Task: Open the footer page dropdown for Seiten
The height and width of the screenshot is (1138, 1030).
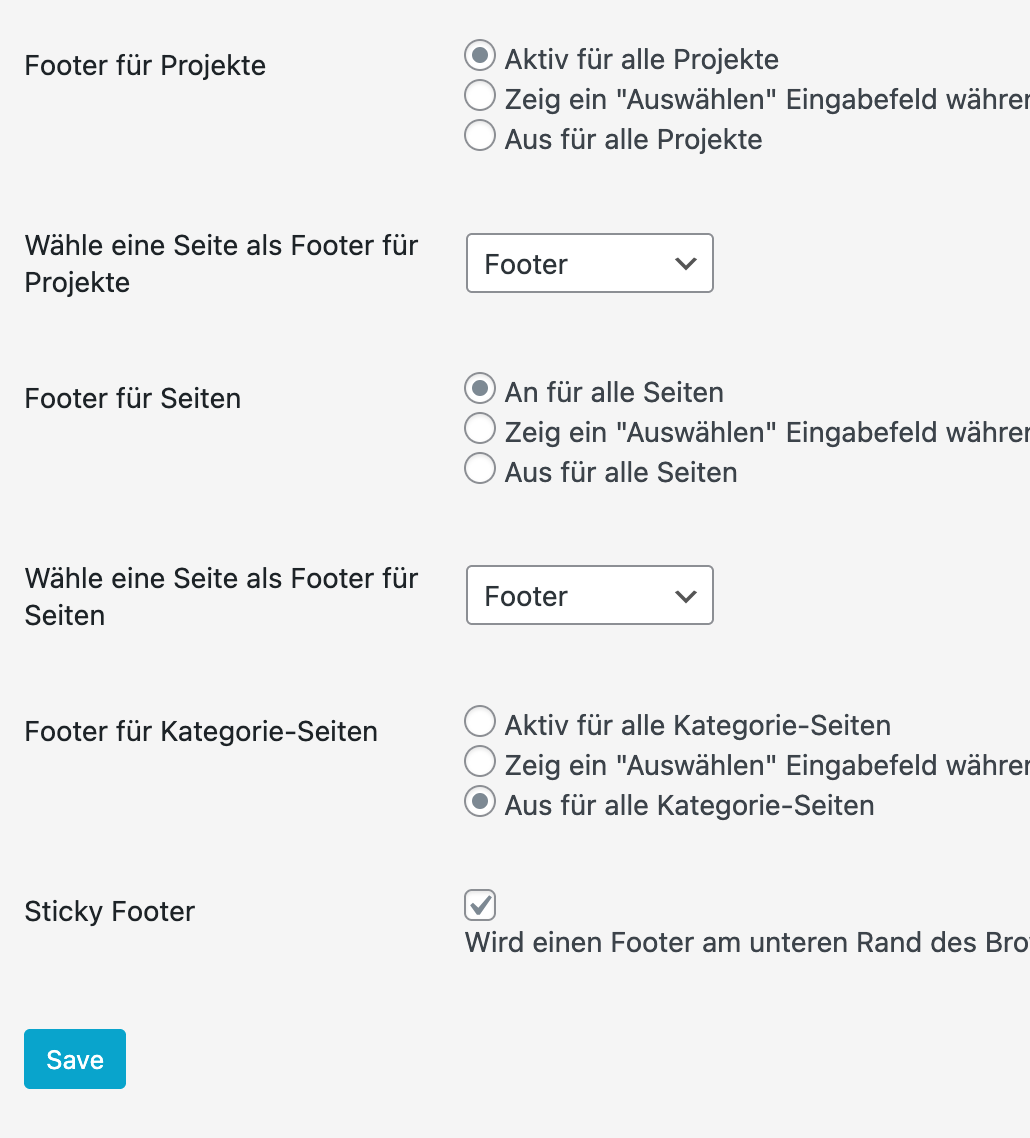Action: click(x=589, y=596)
